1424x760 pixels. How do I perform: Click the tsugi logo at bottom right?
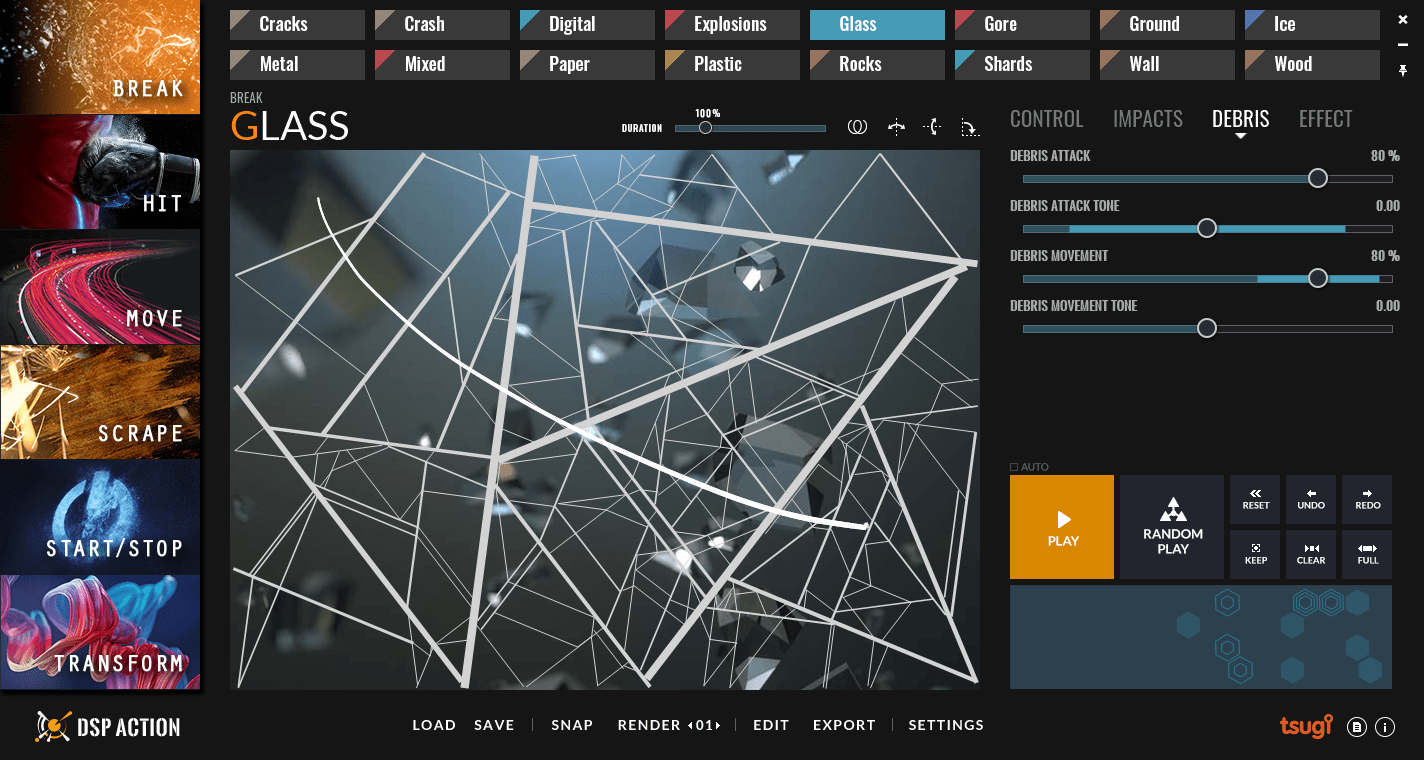[1304, 727]
